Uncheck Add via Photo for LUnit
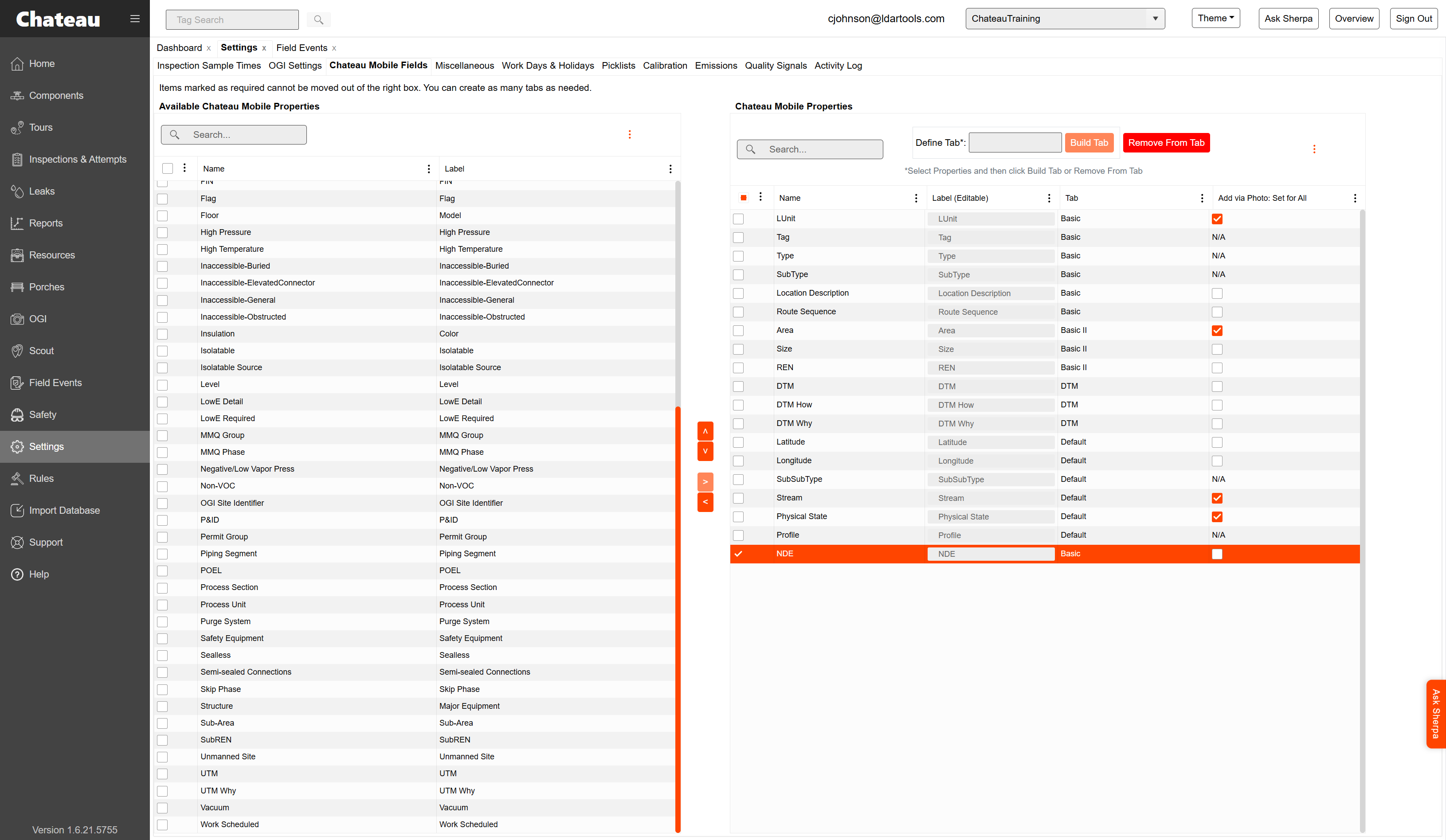The image size is (1446, 840). [1217, 219]
